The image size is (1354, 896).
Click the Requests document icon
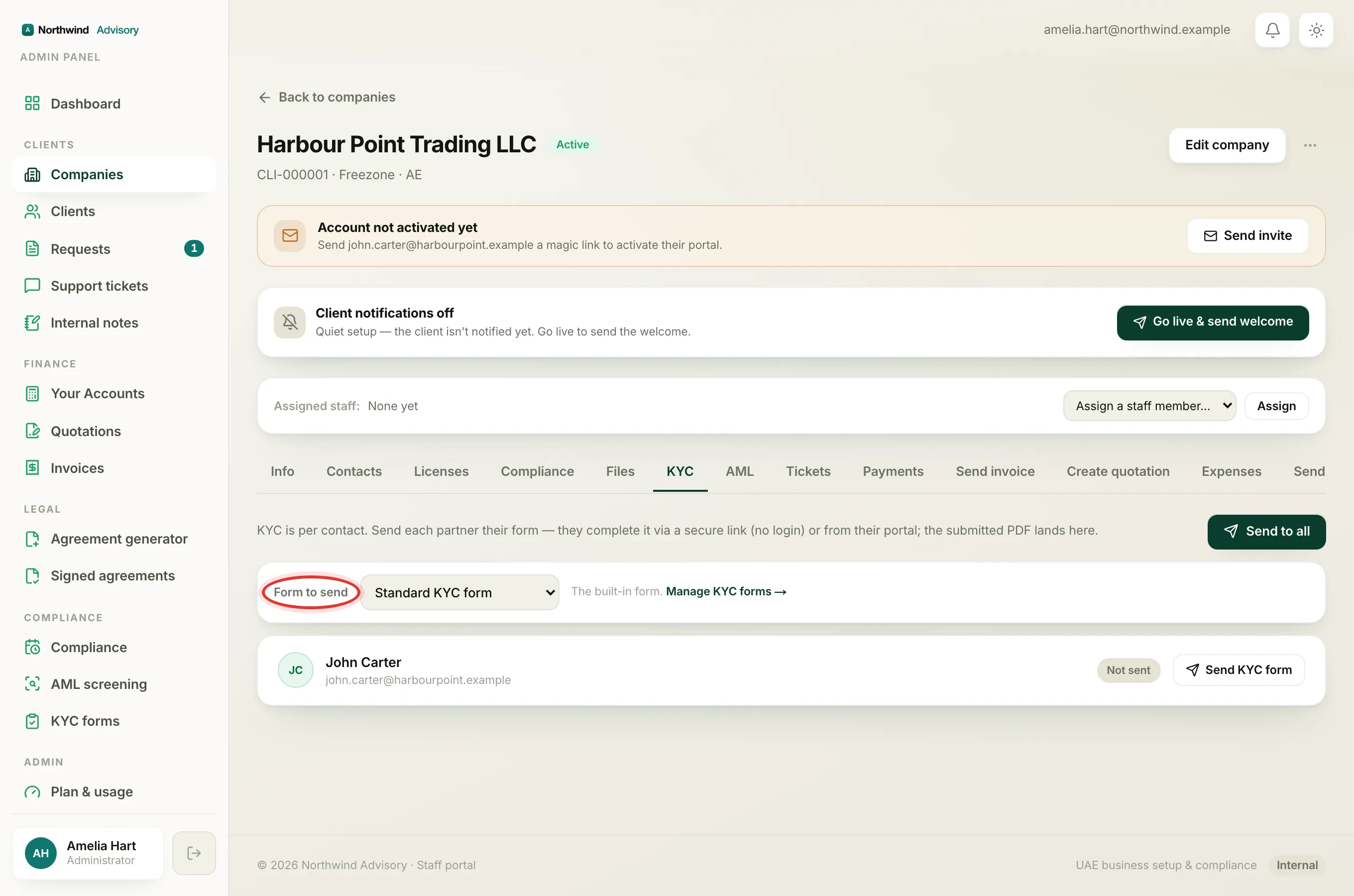tap(32, 248)
